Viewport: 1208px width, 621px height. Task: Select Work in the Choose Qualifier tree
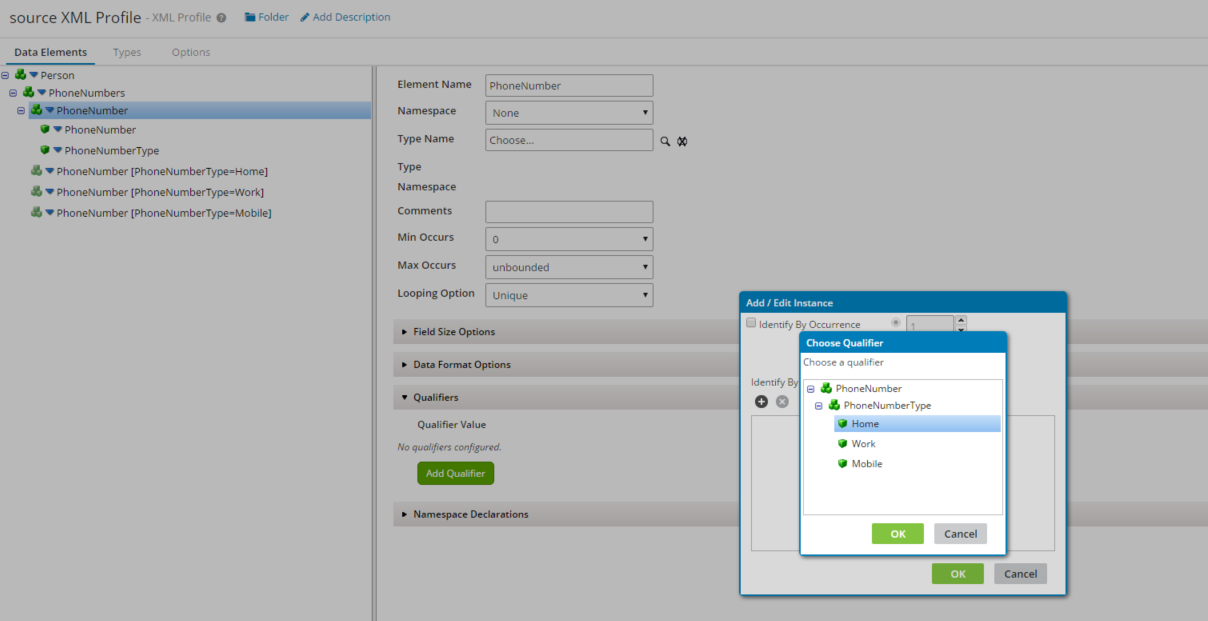[867, 443]
